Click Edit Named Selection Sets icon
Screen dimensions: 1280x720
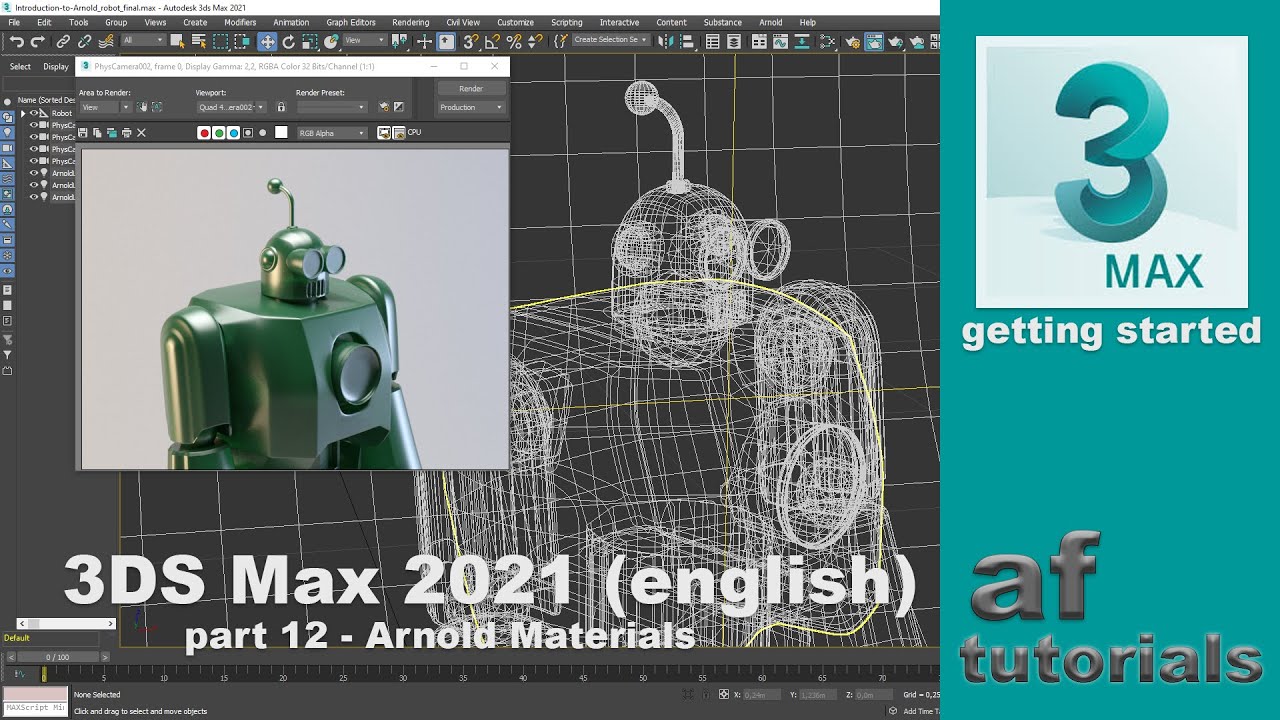coord(561,41)
